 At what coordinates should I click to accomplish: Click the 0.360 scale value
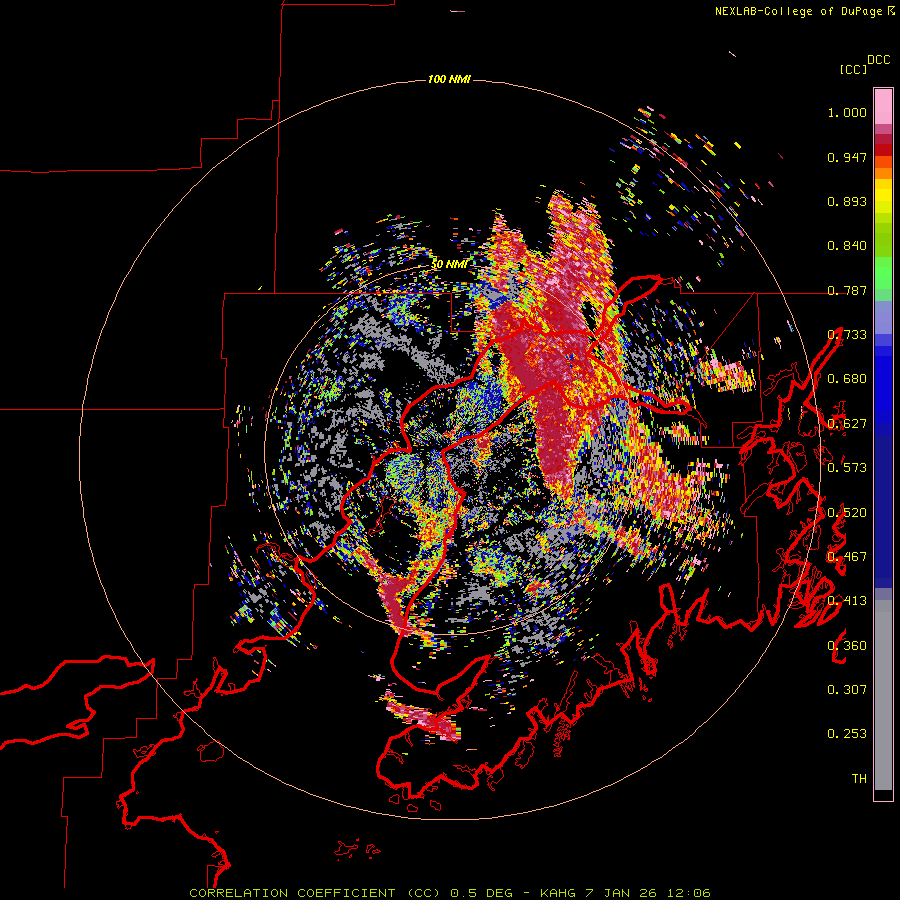tap(847, 645)
